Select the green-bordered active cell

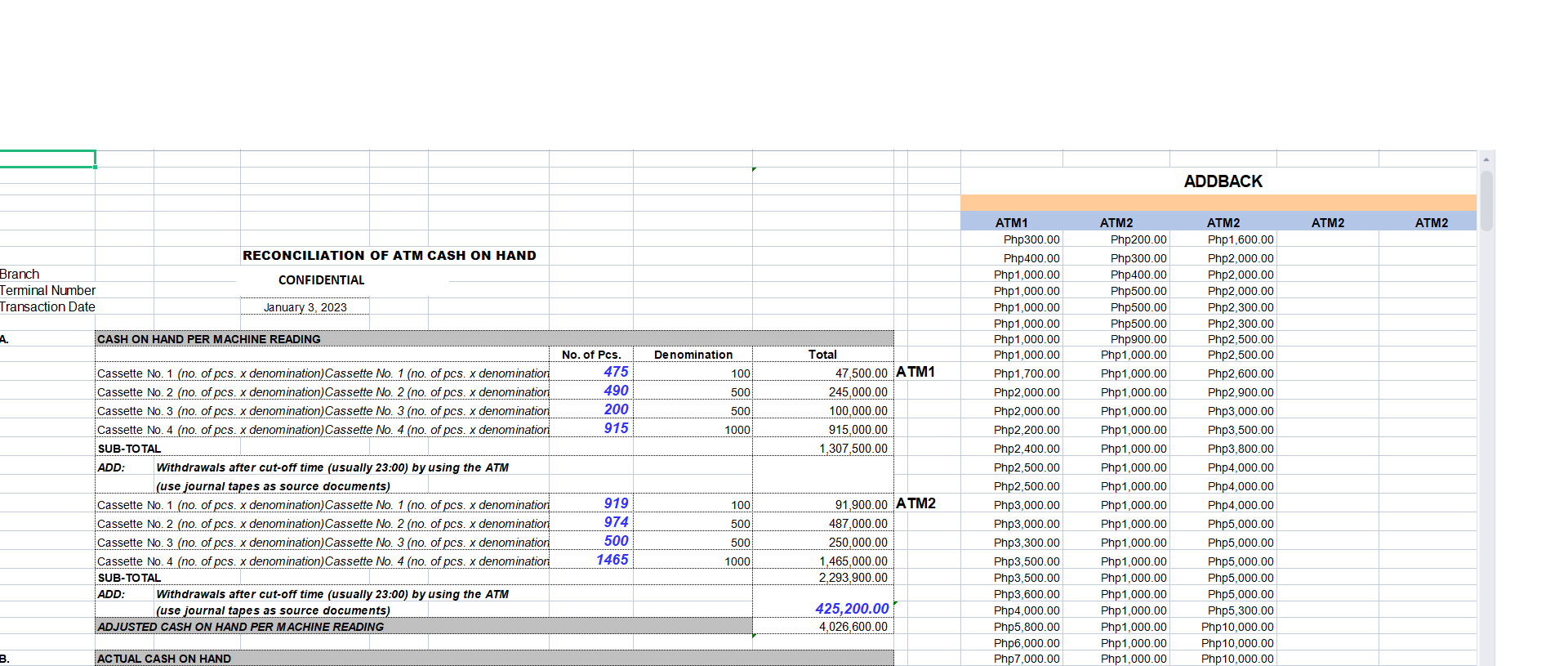click(47, 159)
